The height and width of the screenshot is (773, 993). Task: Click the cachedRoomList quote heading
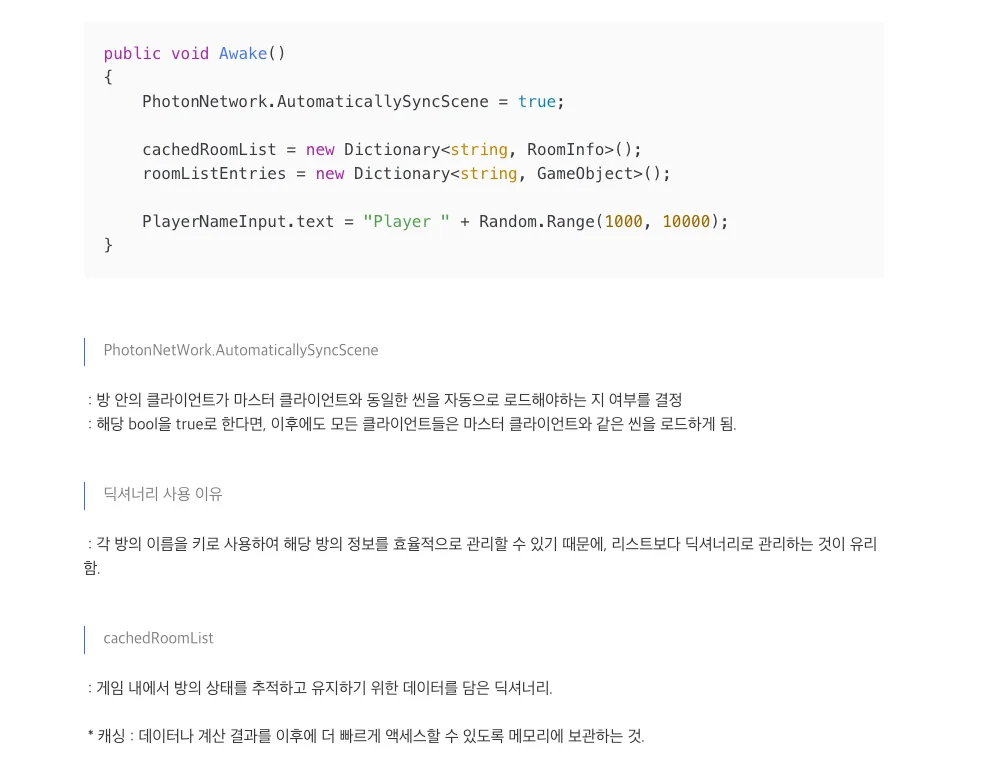pyautogui.click(x=158, y=638)
